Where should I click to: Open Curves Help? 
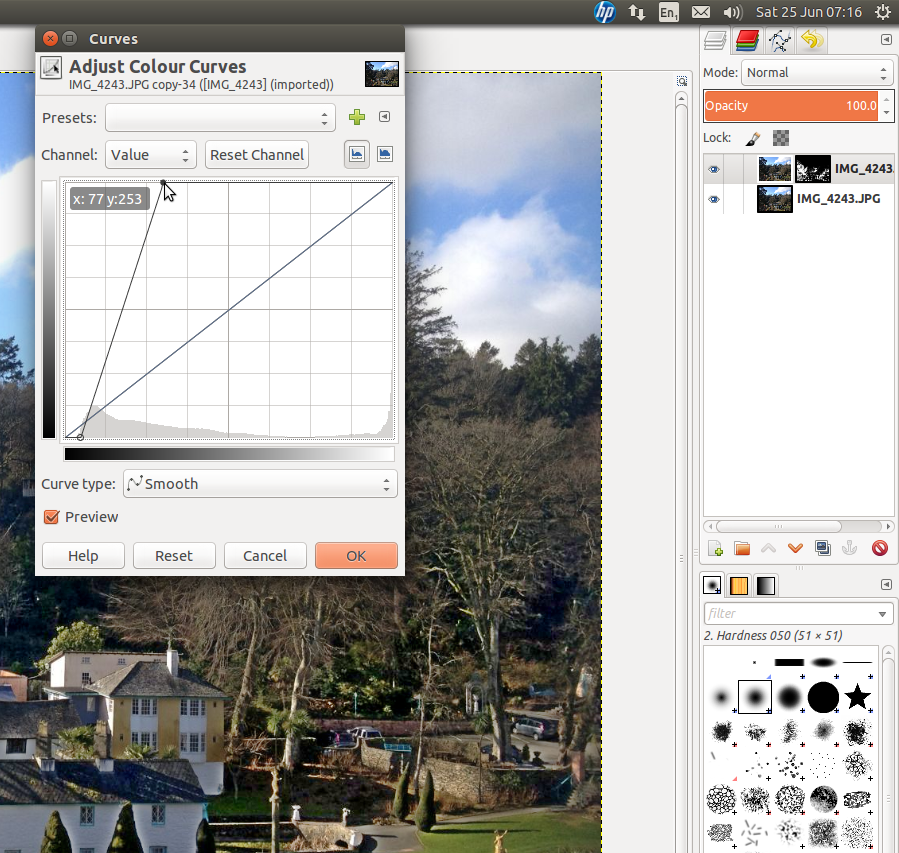click(x=83, y=555)
